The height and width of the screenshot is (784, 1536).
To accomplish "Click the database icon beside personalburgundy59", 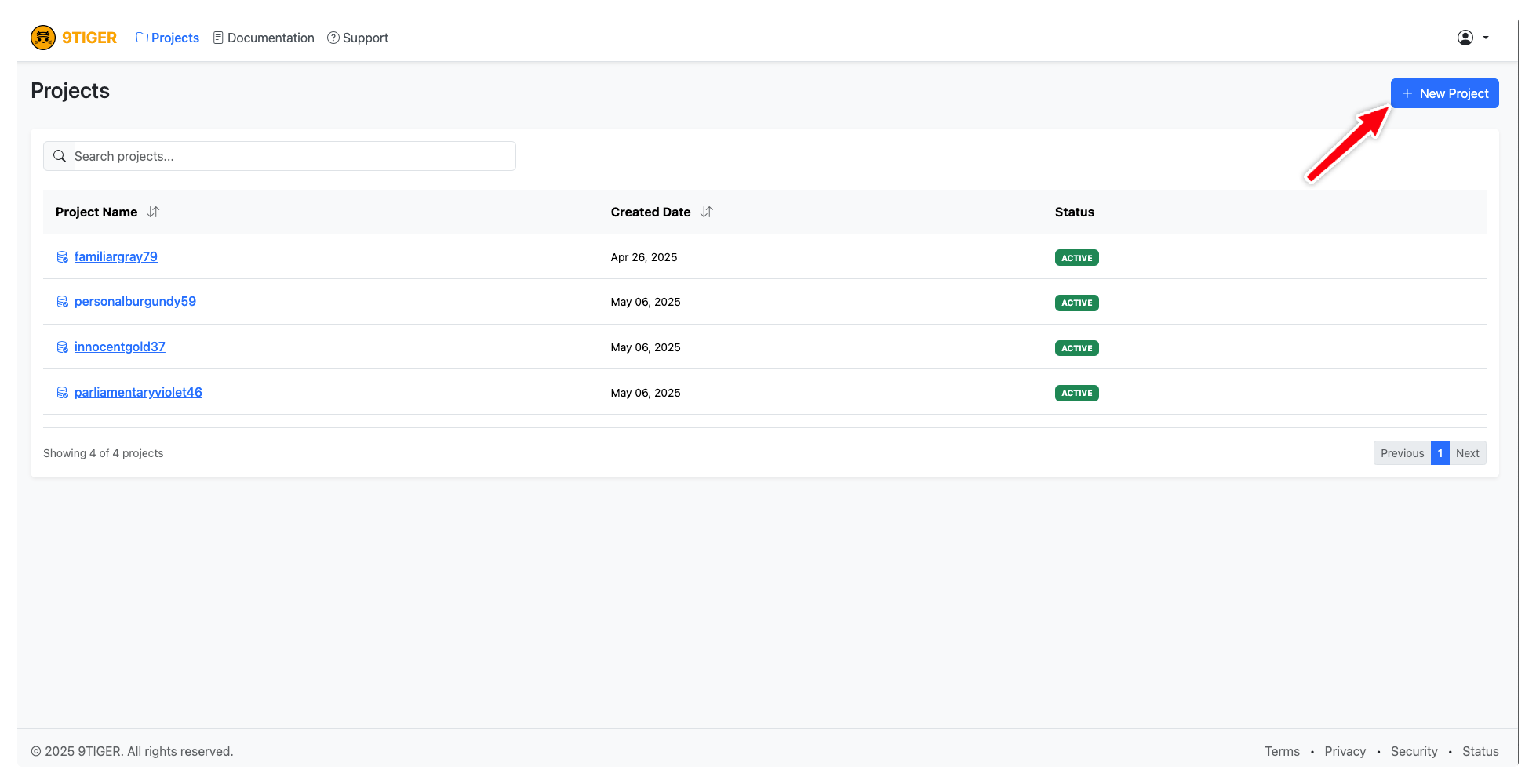I will 63,302.
